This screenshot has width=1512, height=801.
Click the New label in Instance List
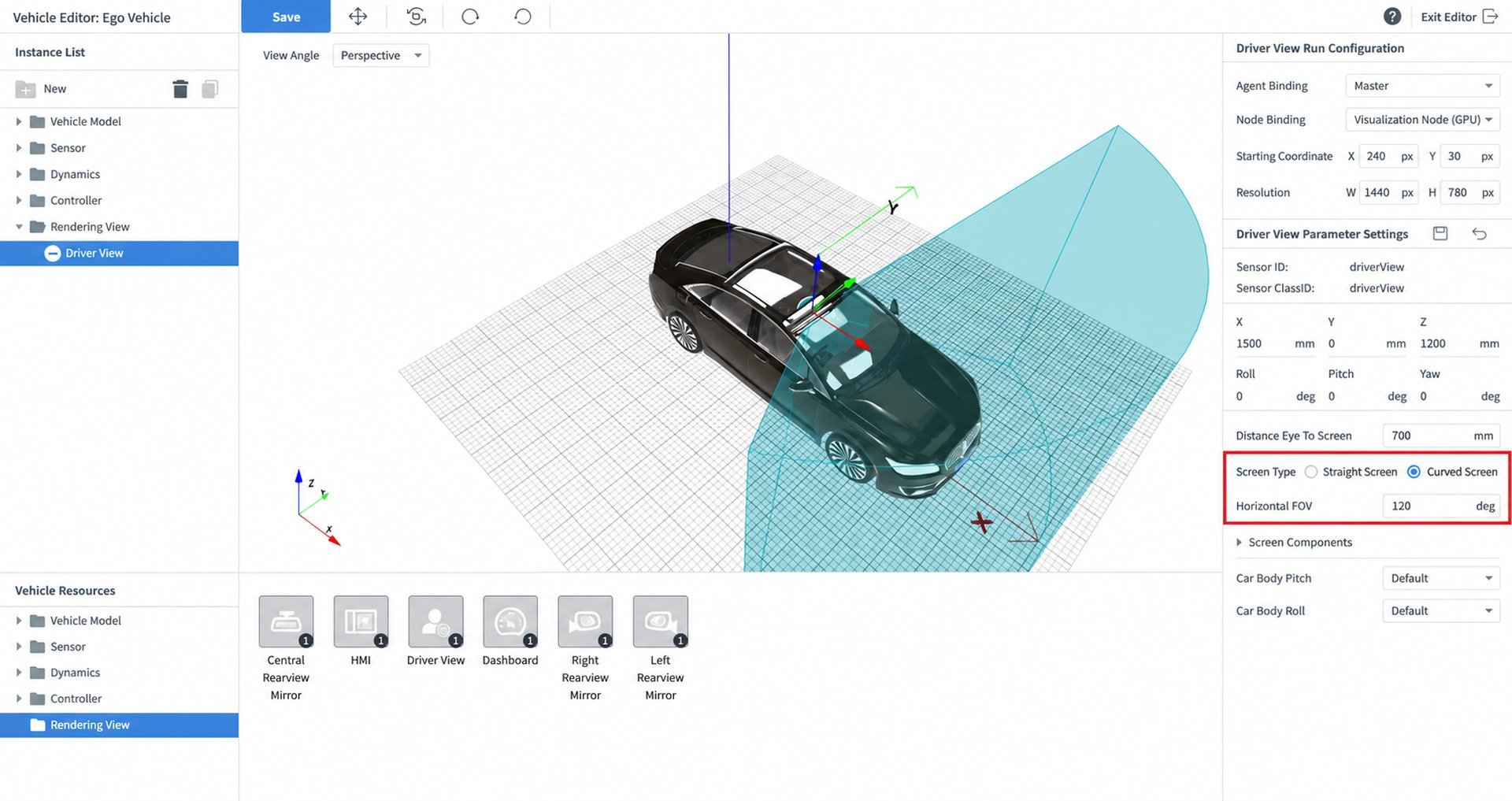(x=54, y=89)
